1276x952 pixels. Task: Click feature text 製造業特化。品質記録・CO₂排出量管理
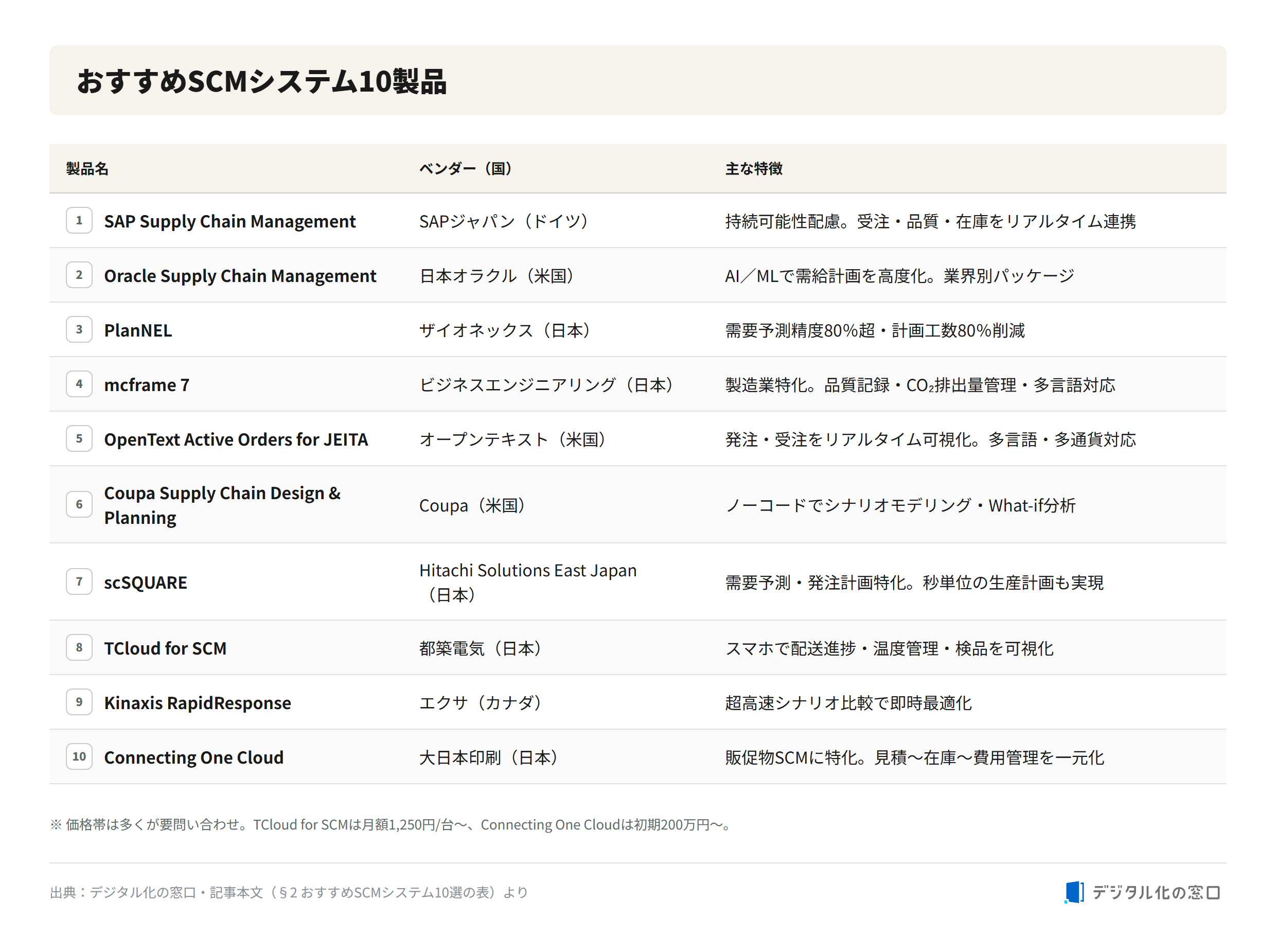[871, 385]
